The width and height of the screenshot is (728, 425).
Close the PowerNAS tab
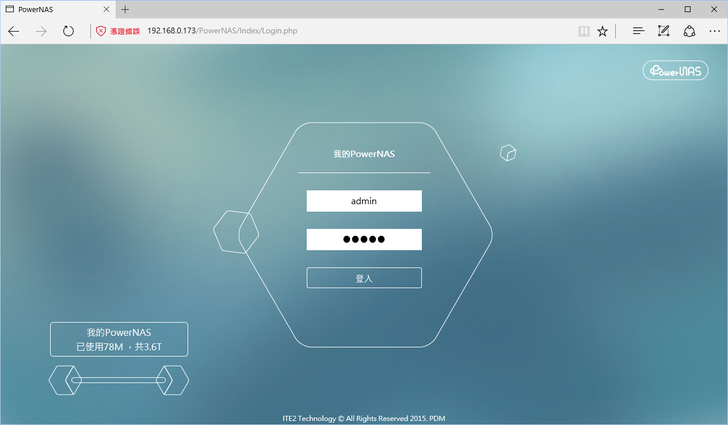(106, 9)
